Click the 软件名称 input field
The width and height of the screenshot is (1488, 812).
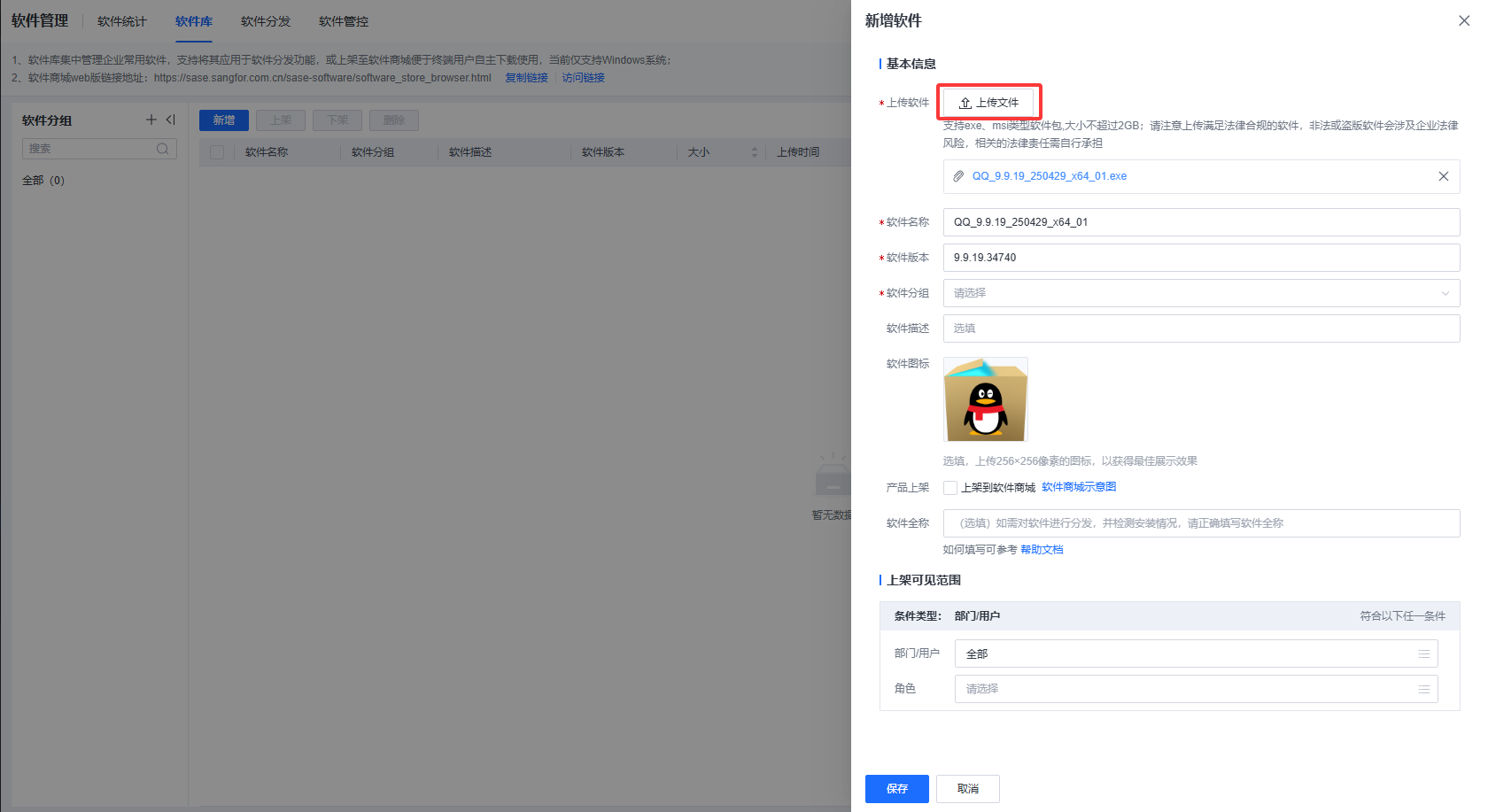point(1201,222)
